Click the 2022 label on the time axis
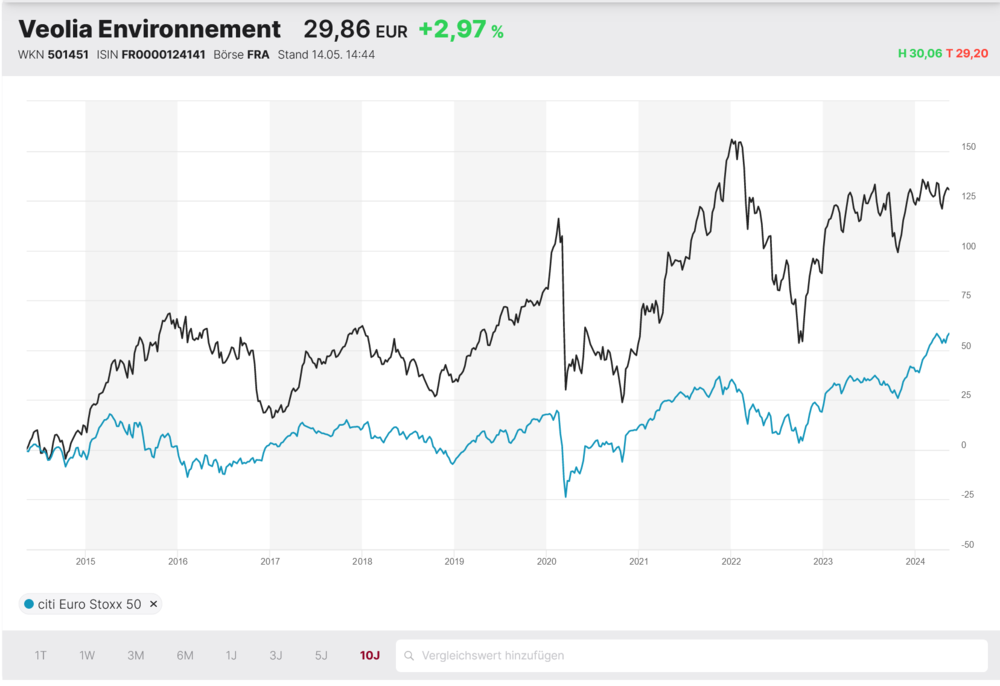 (x=731, y=561)
